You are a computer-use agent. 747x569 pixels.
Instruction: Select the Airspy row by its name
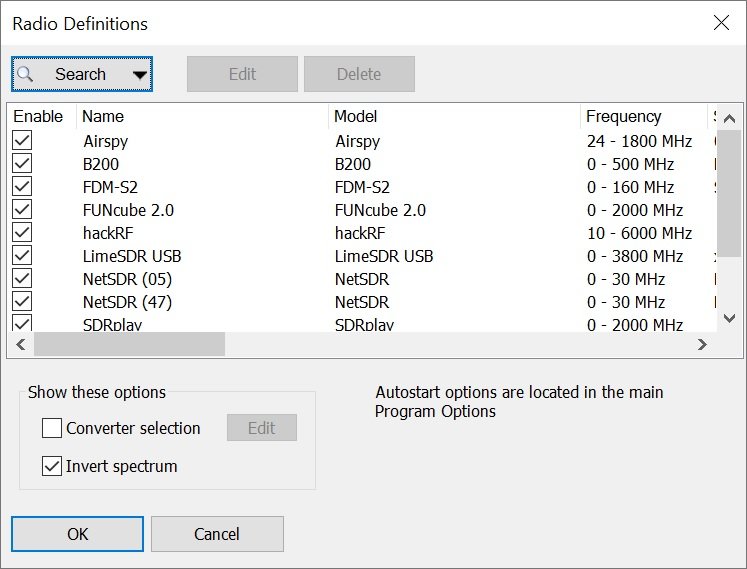(x=105, y=141)
